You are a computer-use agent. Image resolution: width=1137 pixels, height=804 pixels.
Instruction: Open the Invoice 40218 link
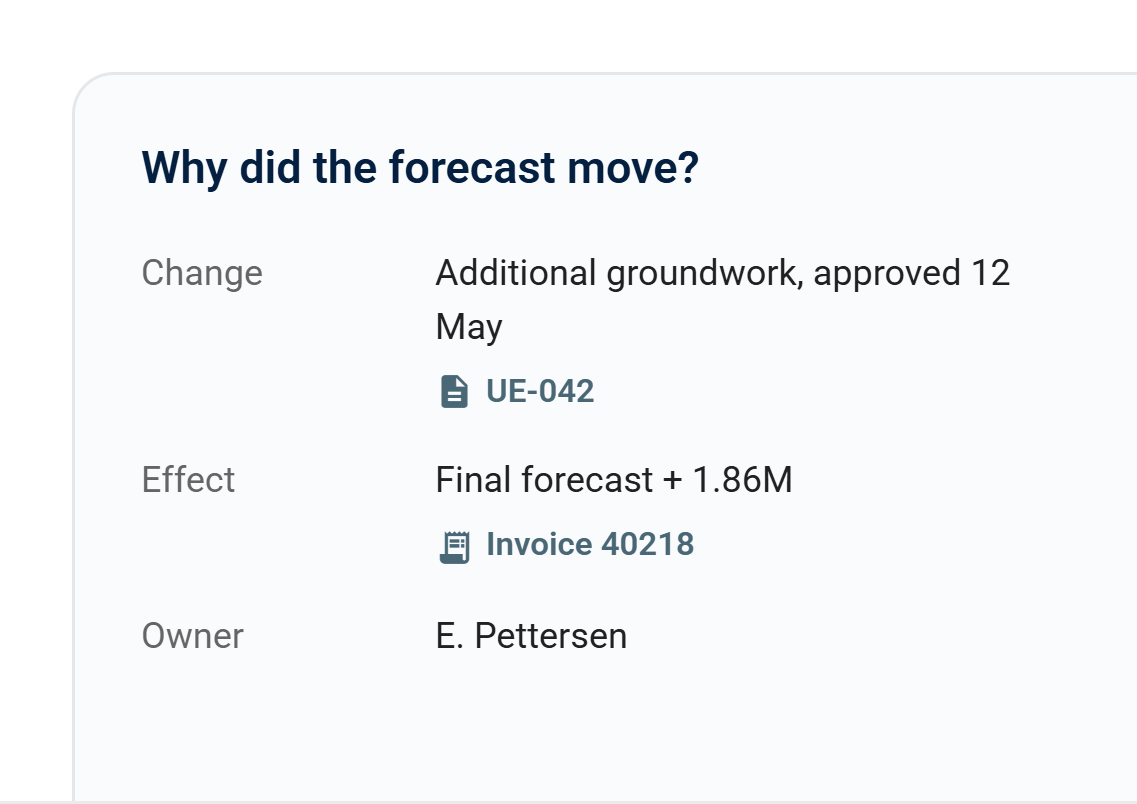590,544
